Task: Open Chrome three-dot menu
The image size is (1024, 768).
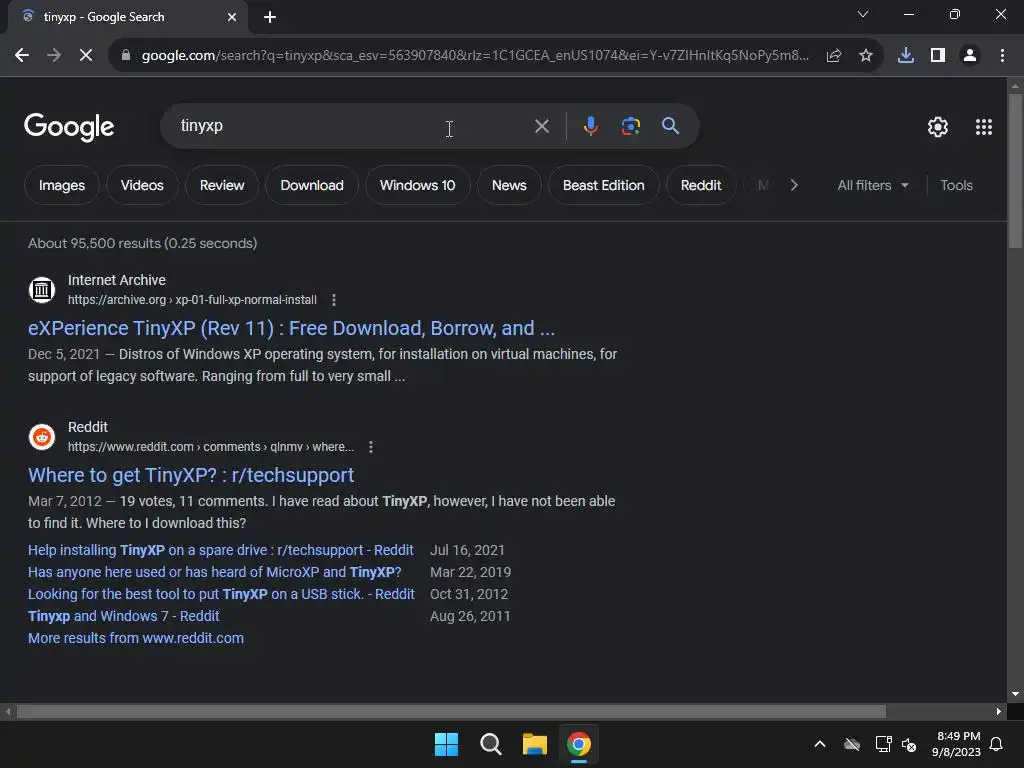Action: tap(1002, 56)
